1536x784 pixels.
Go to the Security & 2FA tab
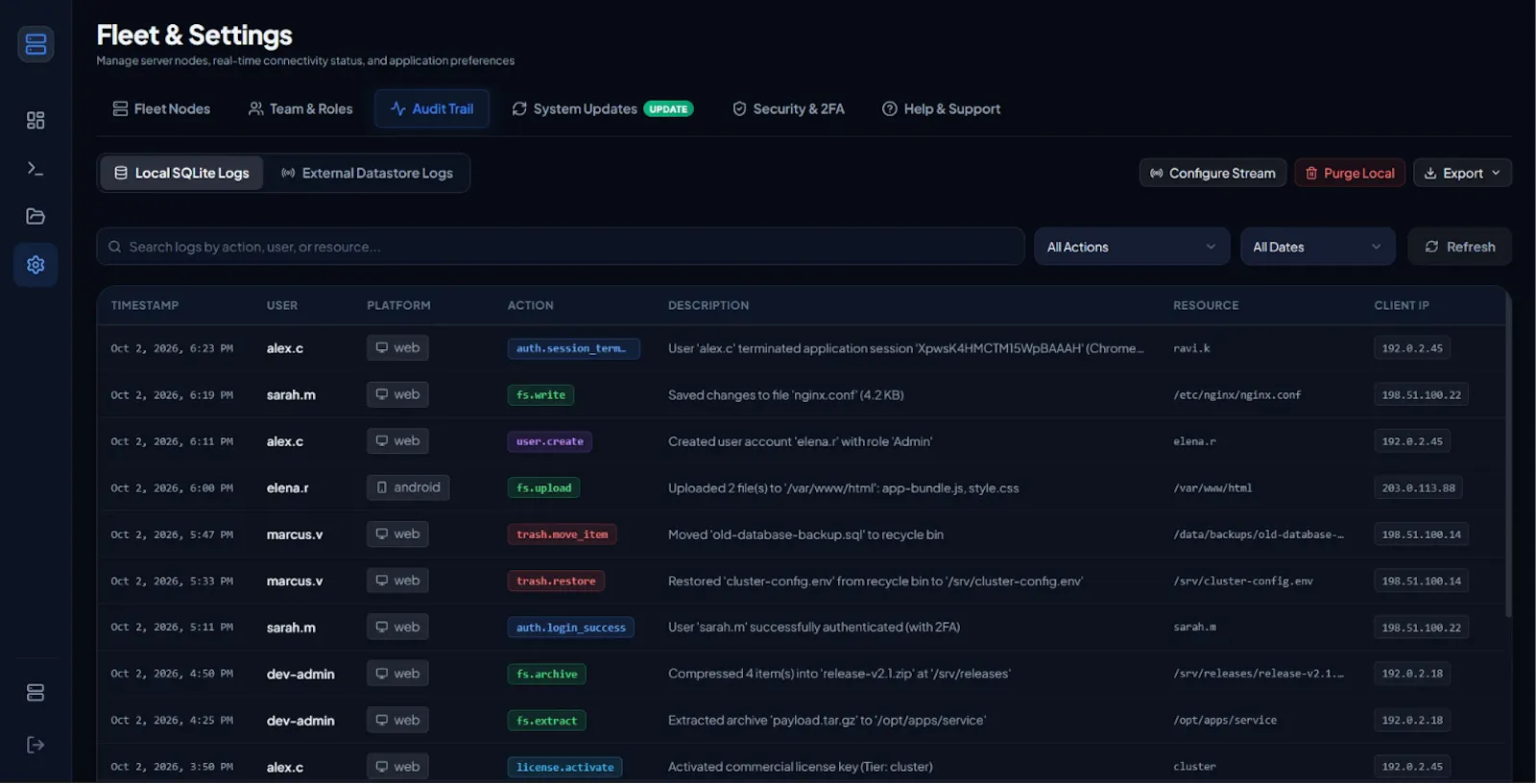pyautogui.click(x=788, y=108)
